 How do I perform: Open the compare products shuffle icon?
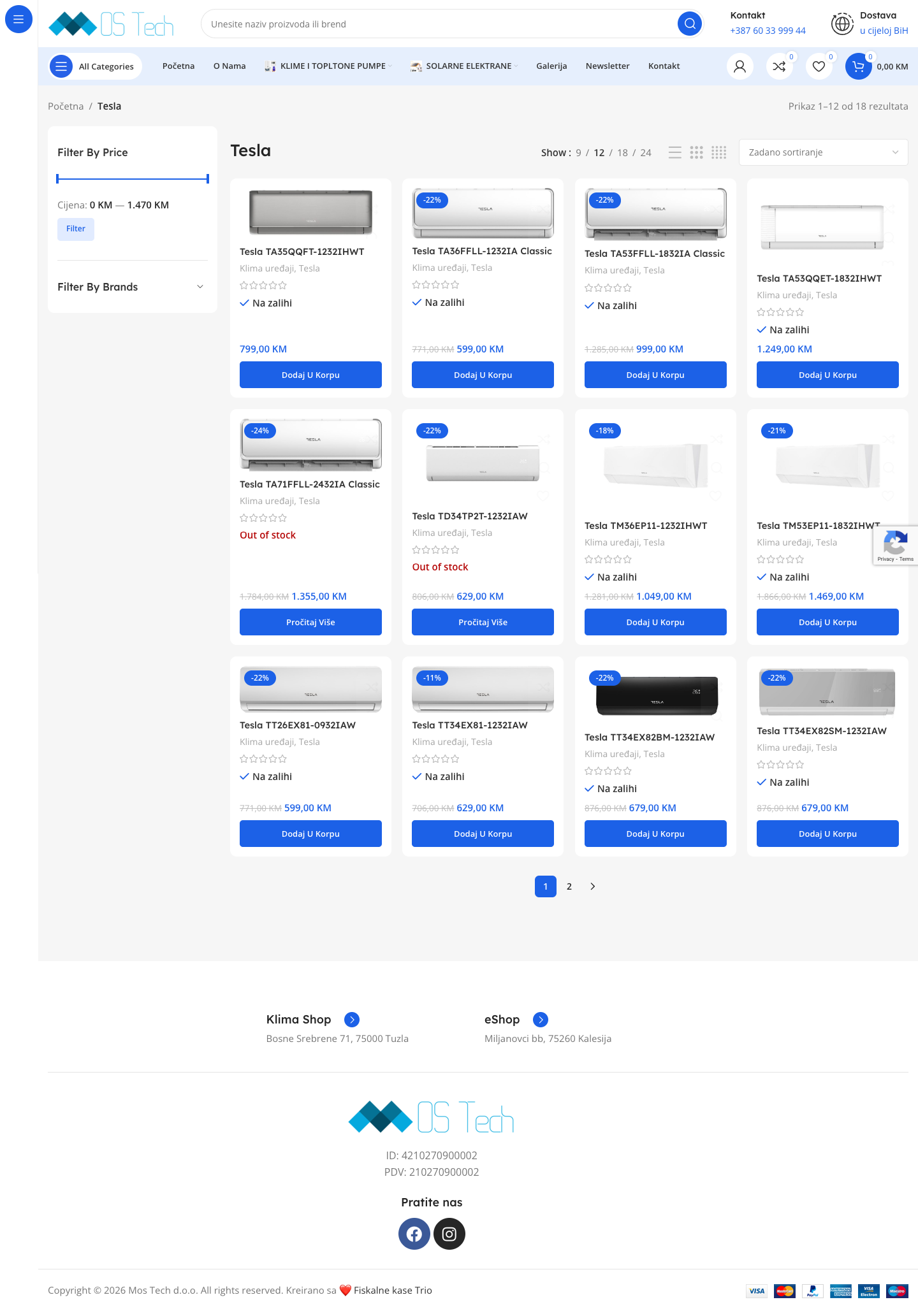(779, 66)
